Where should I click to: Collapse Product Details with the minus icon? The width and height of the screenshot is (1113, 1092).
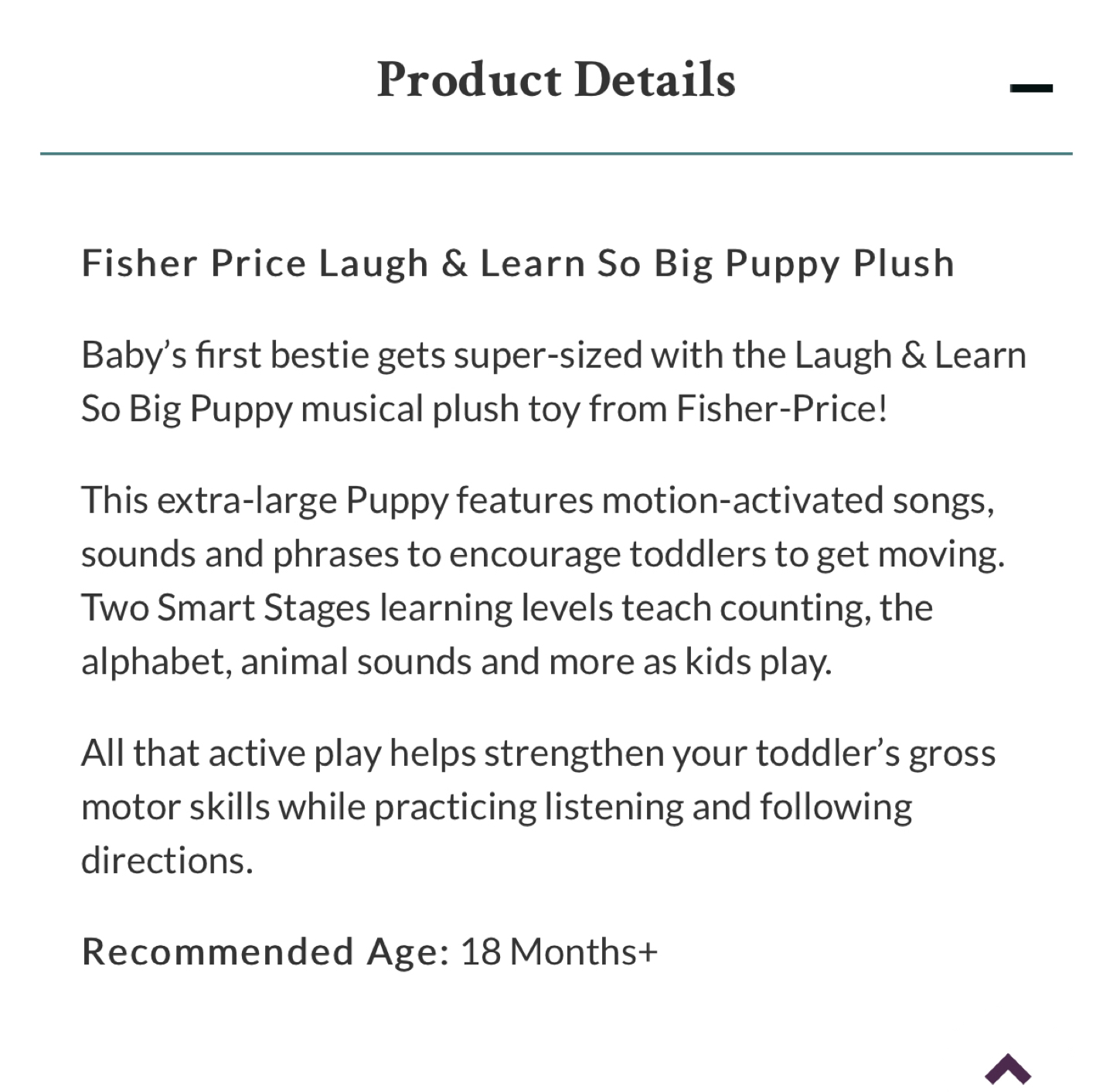1031,88
